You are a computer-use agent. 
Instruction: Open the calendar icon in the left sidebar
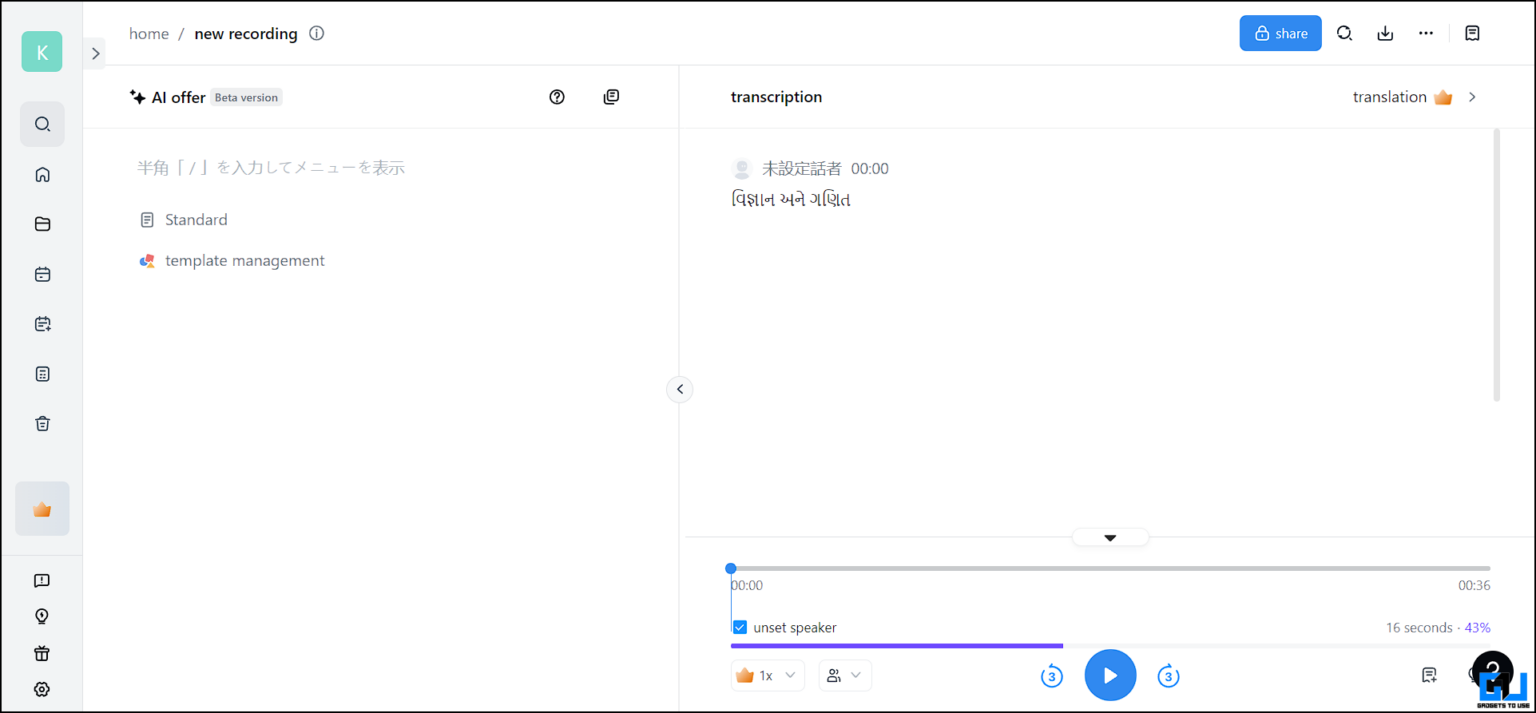(42, 273)
